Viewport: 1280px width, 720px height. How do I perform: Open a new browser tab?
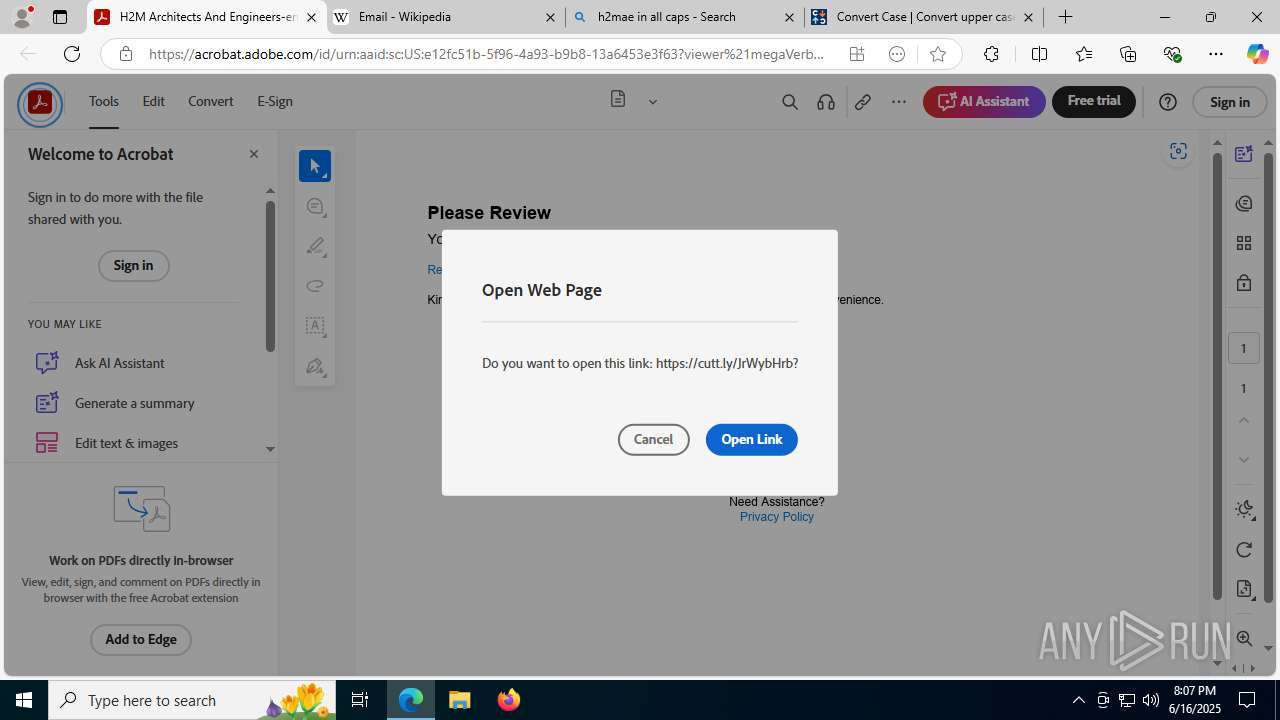1066,17
